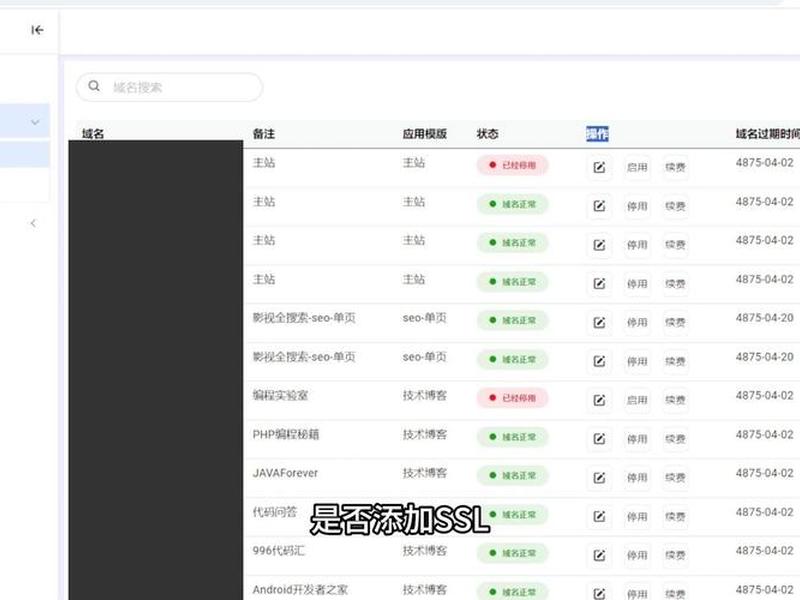The image size is (800, 600).
Task: Click the 应用模版 column header
Action: coord(424,134)
